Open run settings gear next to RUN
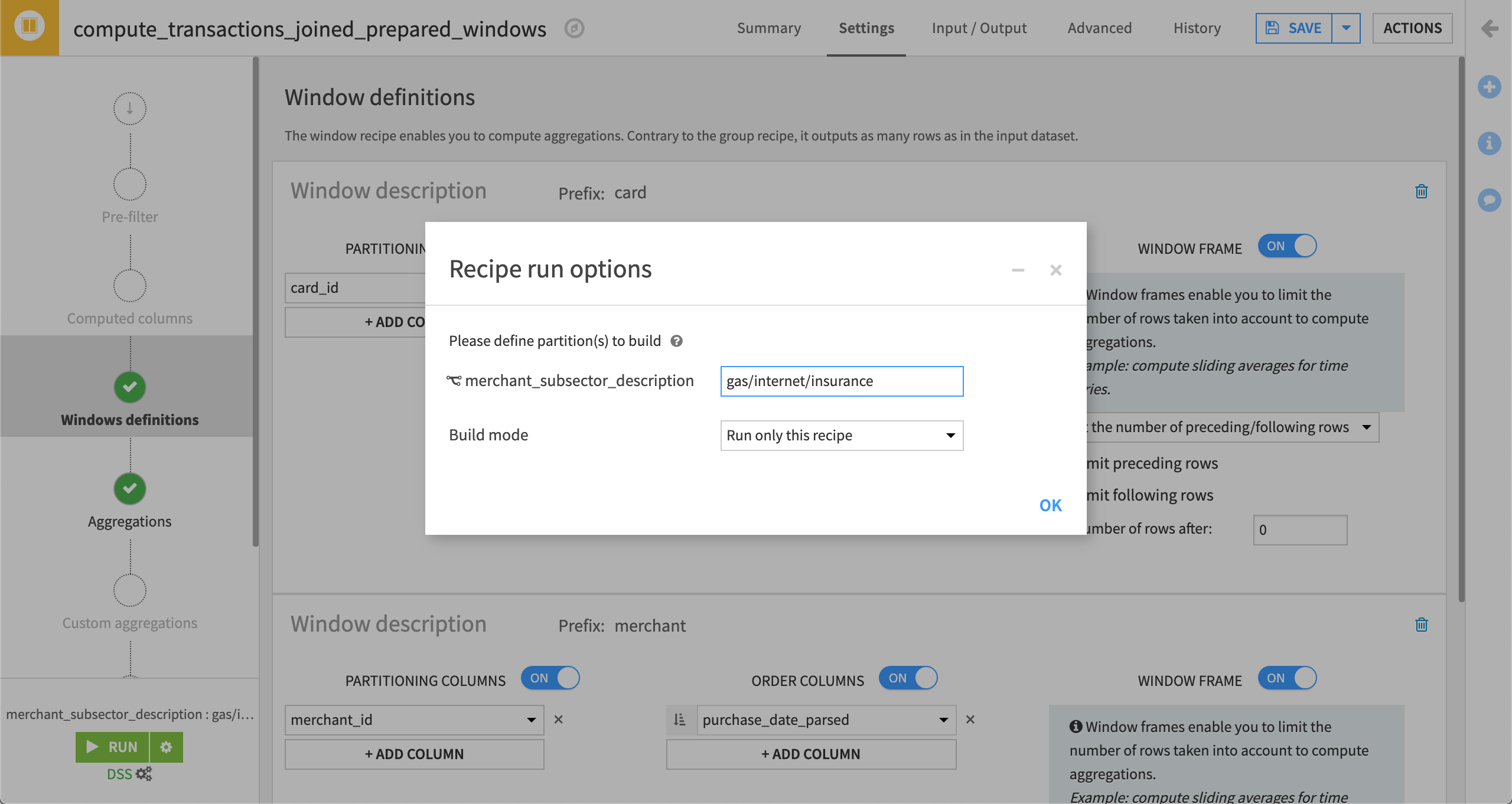Viewport: 1512px width, 804px height. pyautogui.click(x=167, y=747)
